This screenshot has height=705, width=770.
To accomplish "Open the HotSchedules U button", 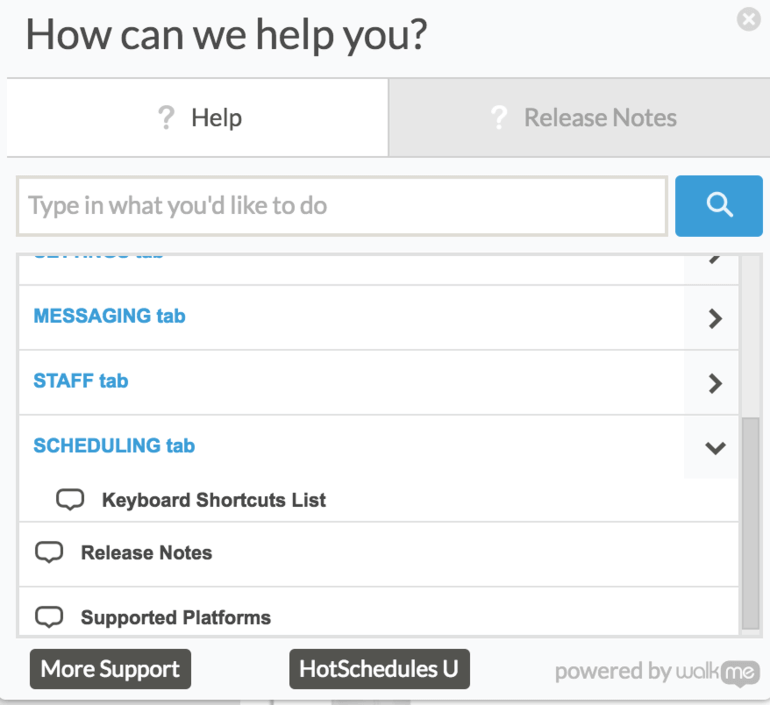I will point(379,669).
